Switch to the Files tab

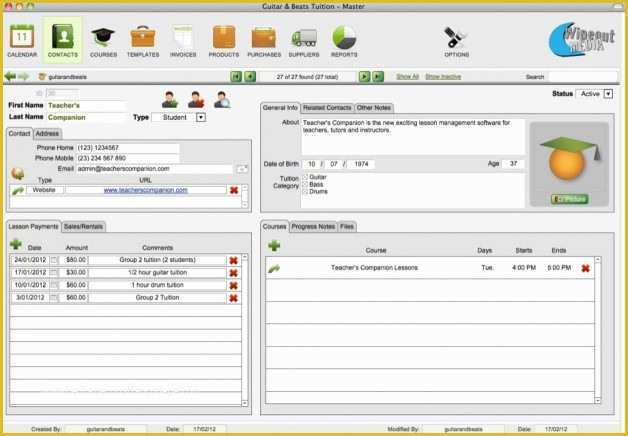pos(347,227)
